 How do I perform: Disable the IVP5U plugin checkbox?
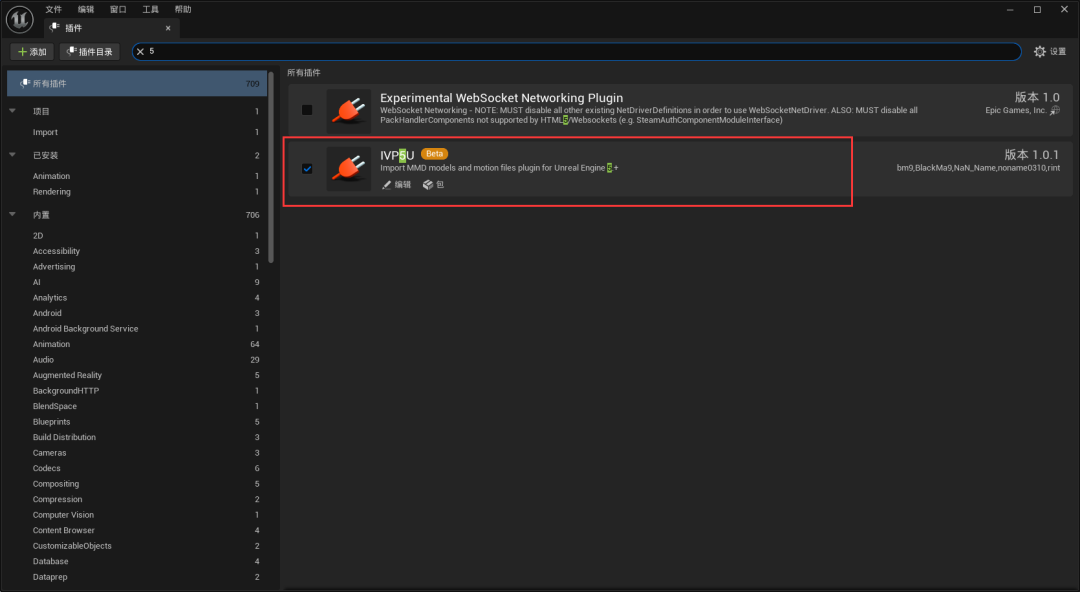(x=307, y=168)
